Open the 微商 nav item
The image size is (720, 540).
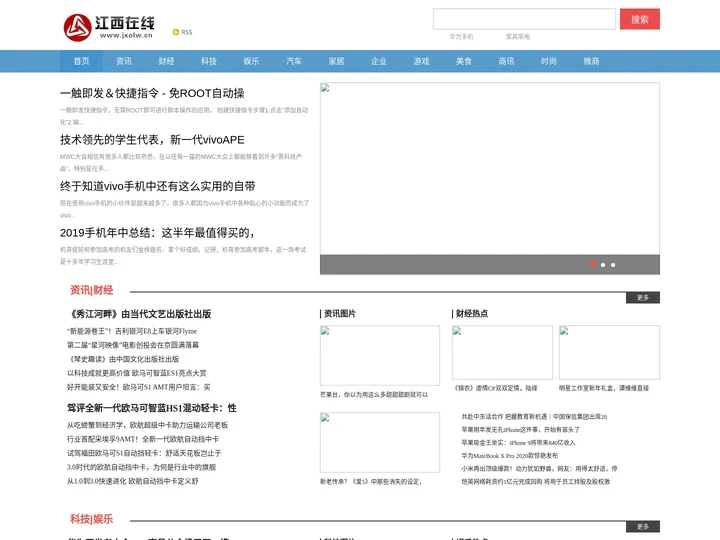tap(591, 61)
